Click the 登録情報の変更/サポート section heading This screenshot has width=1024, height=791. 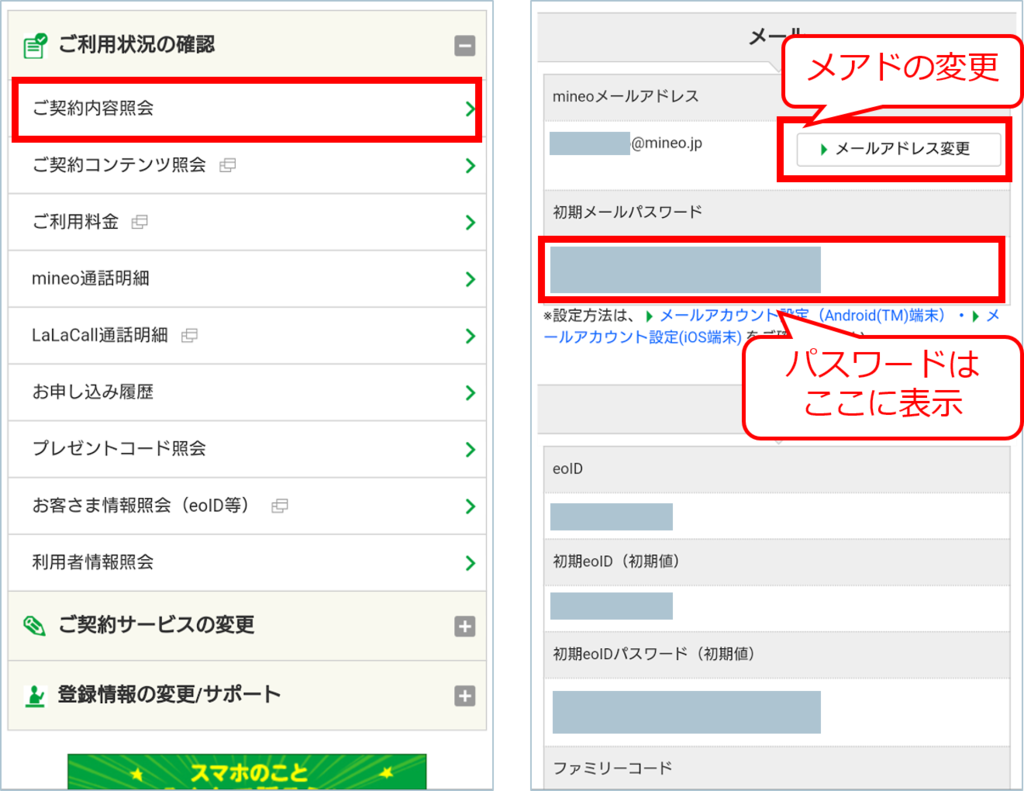(169, 694)
